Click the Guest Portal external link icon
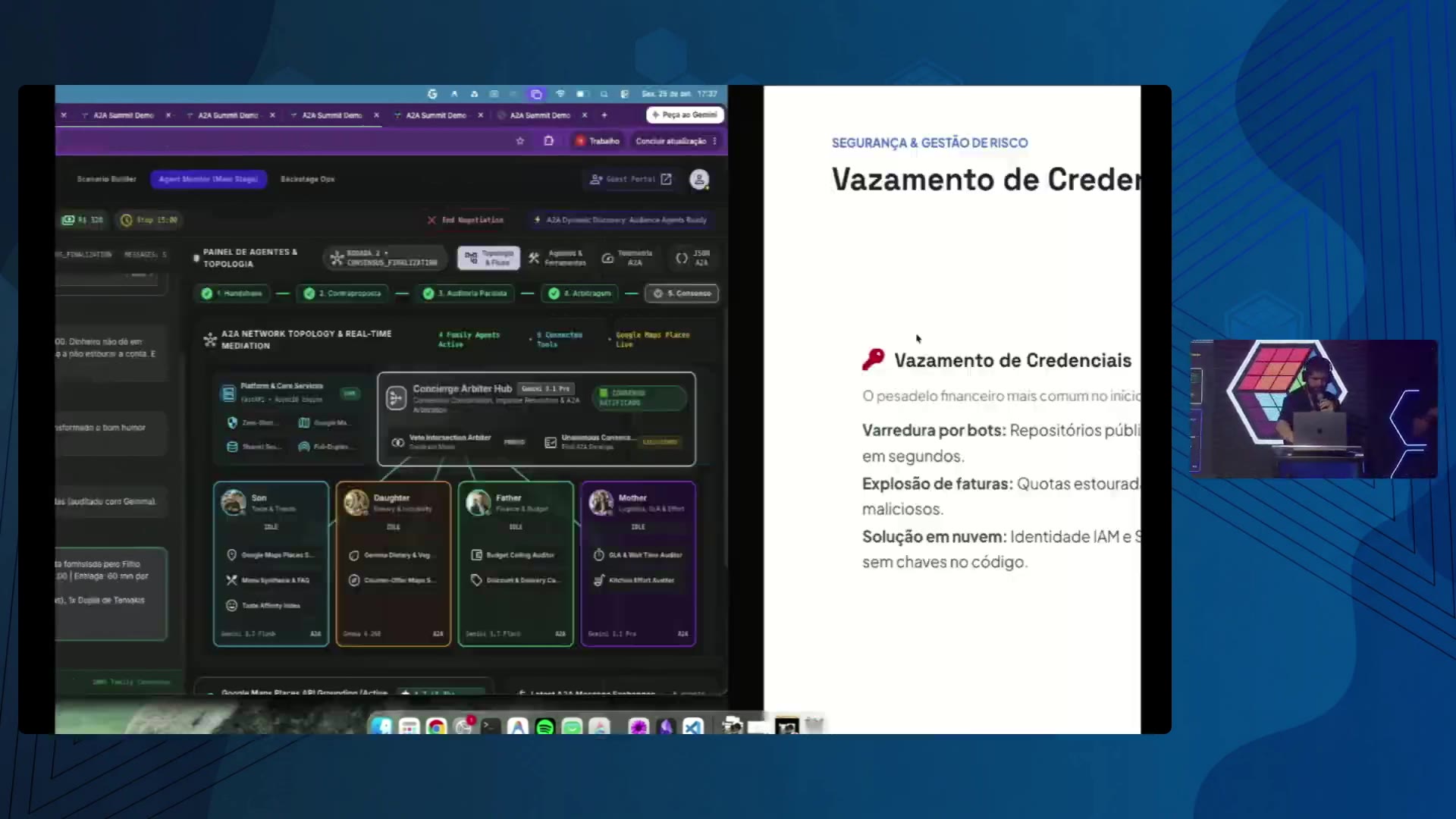This screenshot has height=819, width=1456. point(666,179)
